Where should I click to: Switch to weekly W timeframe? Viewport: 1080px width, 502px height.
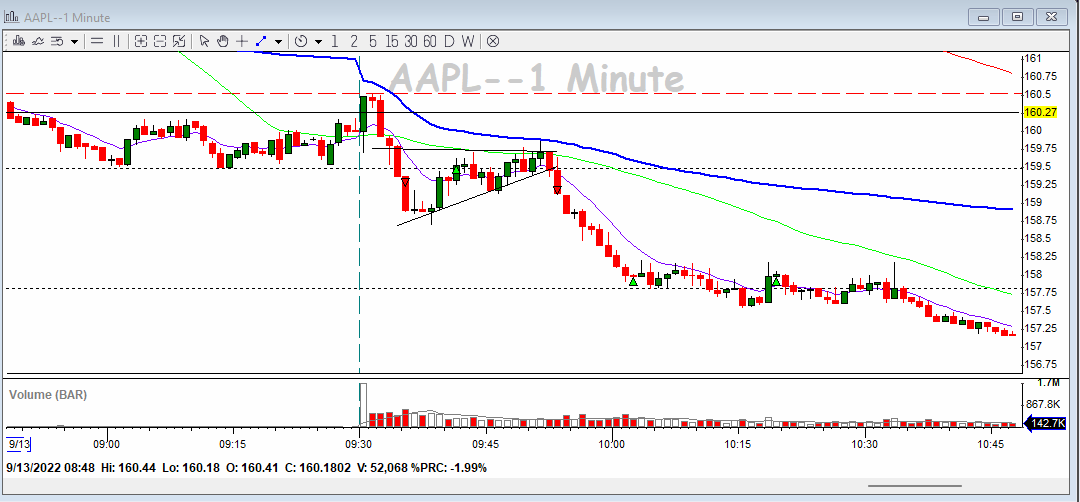click(468, 41)
